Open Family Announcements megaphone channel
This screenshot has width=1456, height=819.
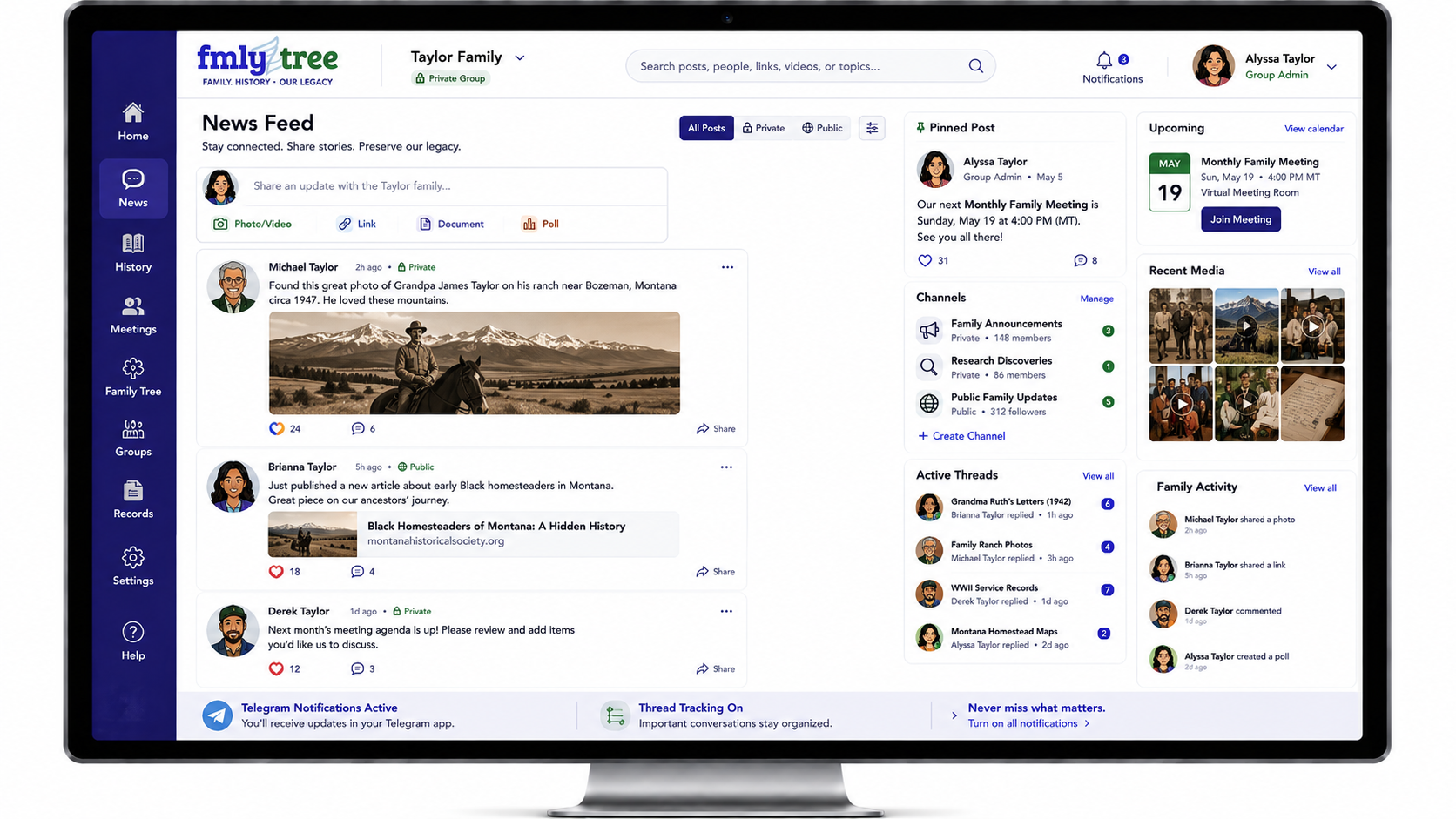coord(929,331)
